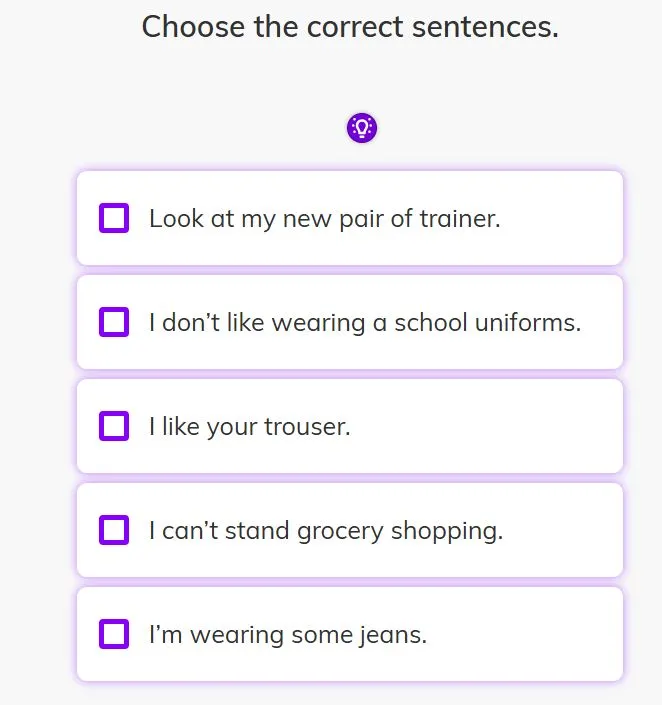This screenshot has height=705, width=662.
Task: Toggle the checkbox for "I like your trouser."
Action: (114, 426)
